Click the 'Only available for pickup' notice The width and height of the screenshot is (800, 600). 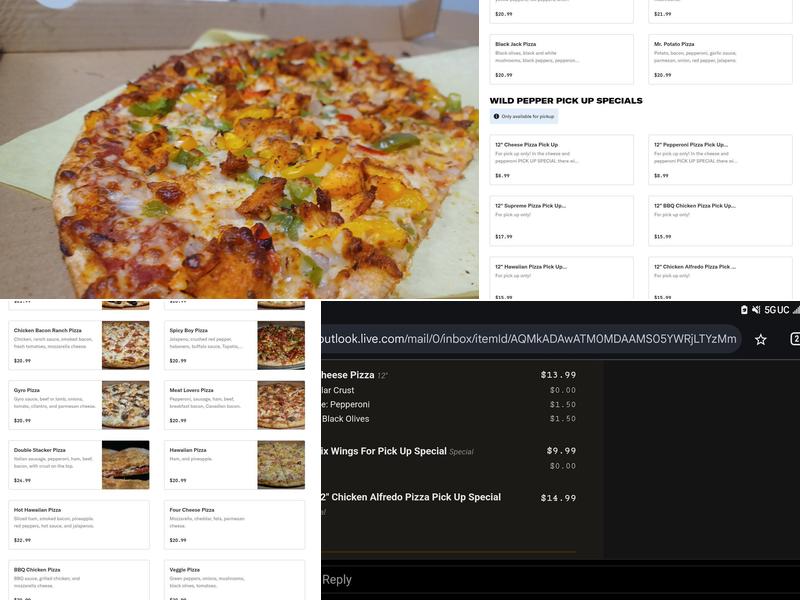524,116
